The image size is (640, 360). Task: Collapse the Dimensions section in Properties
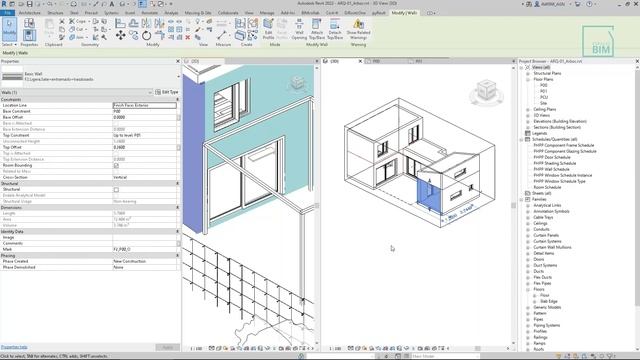(x=178, y=207)
